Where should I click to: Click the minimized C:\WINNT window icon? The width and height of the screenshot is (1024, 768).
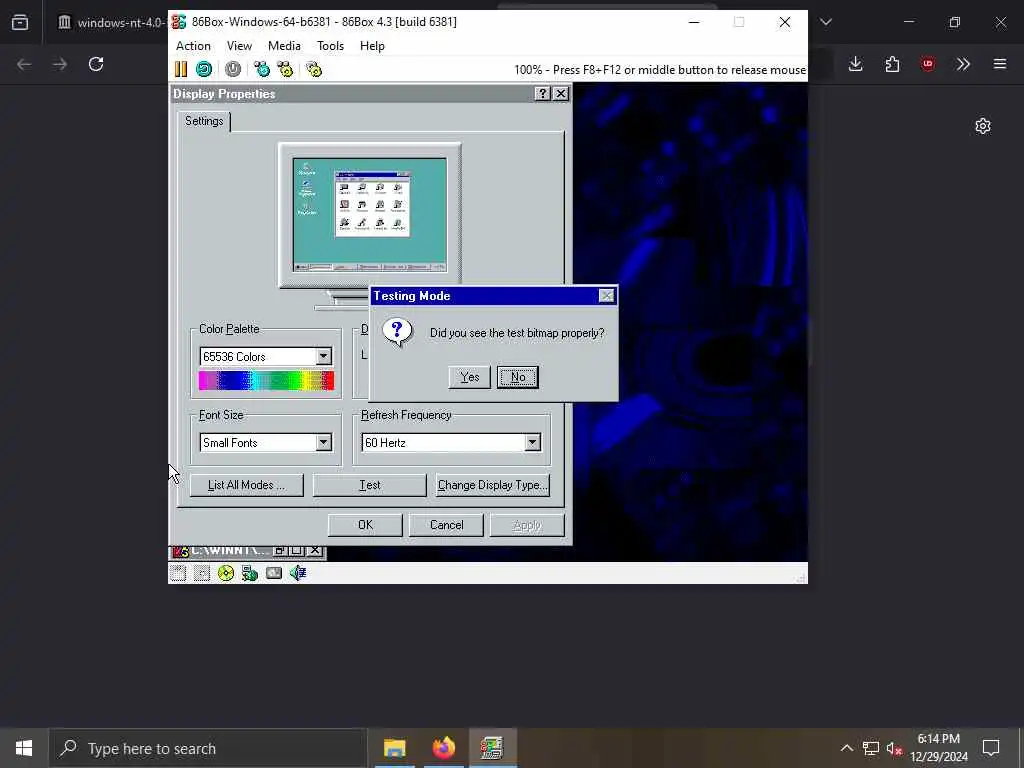(x=181, y=551)
